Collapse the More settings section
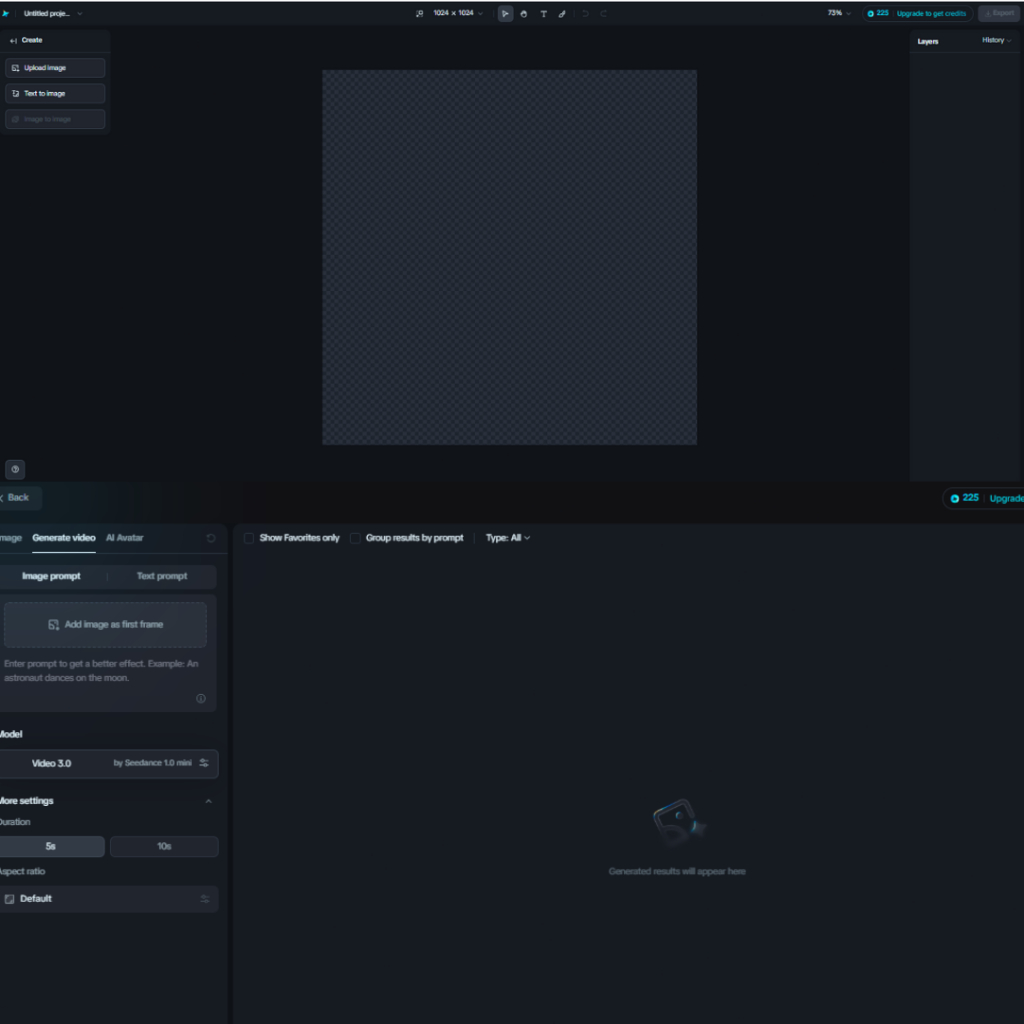Viewport: 1024px width, 1024px height. point(208,801)
